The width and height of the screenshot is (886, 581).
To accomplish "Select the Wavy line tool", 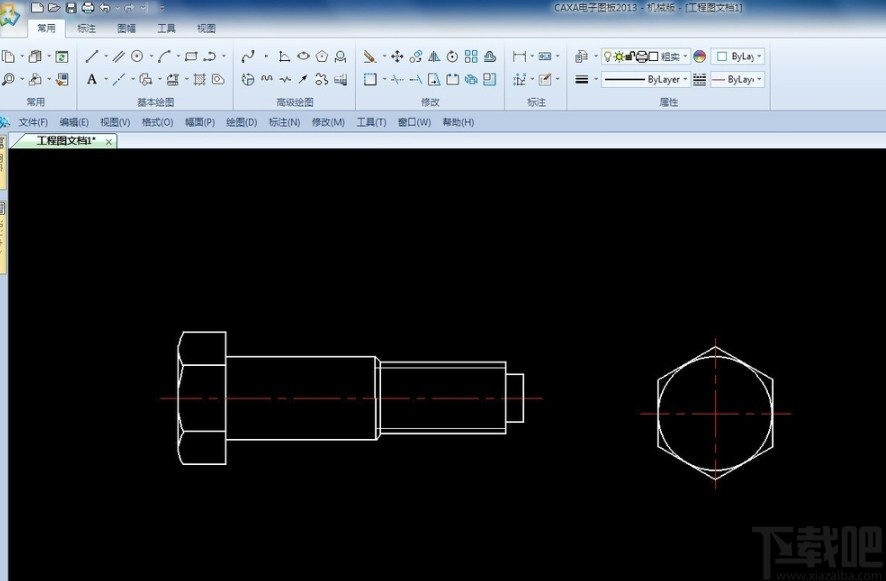I will (267, 79).
